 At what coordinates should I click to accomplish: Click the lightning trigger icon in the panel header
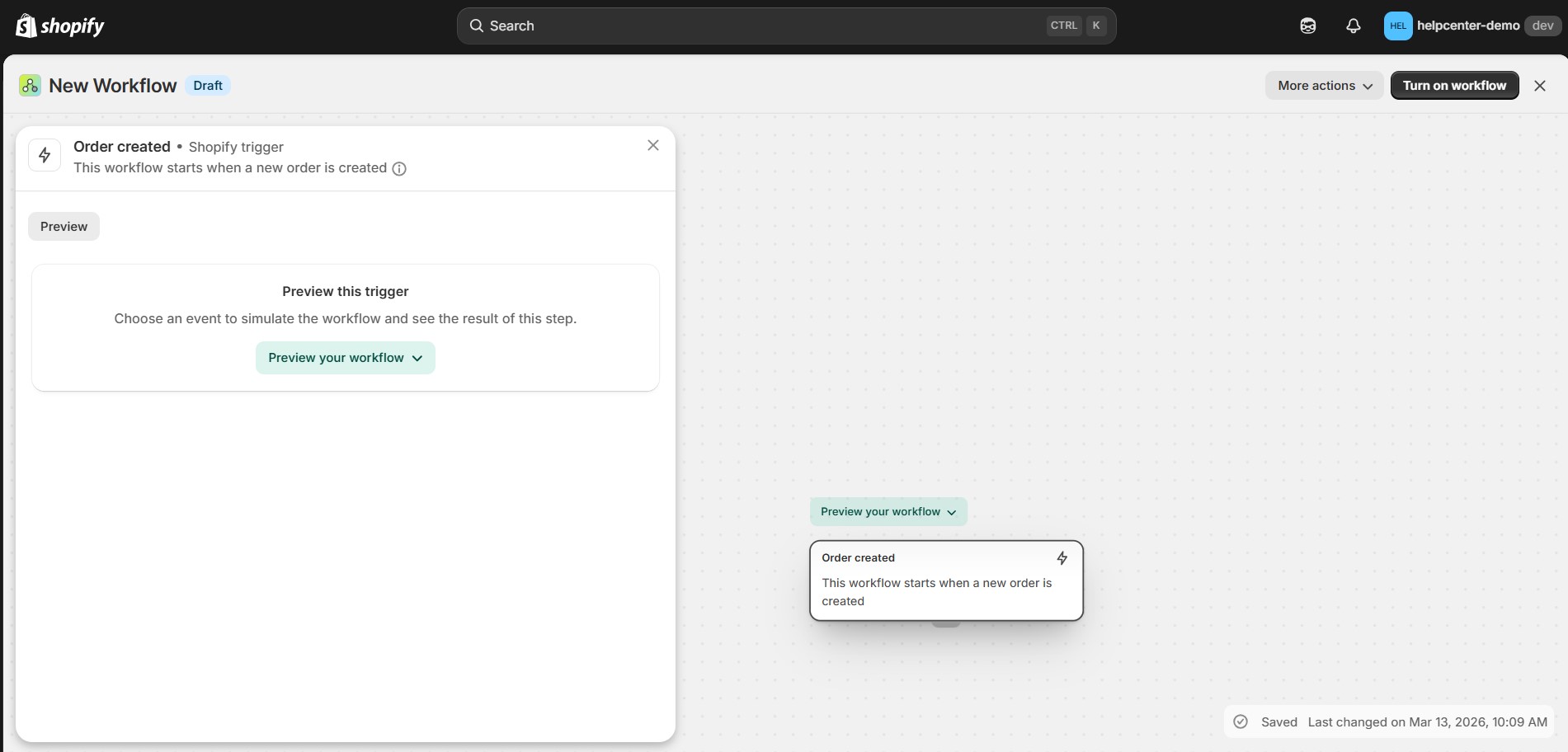click(45, 156)
